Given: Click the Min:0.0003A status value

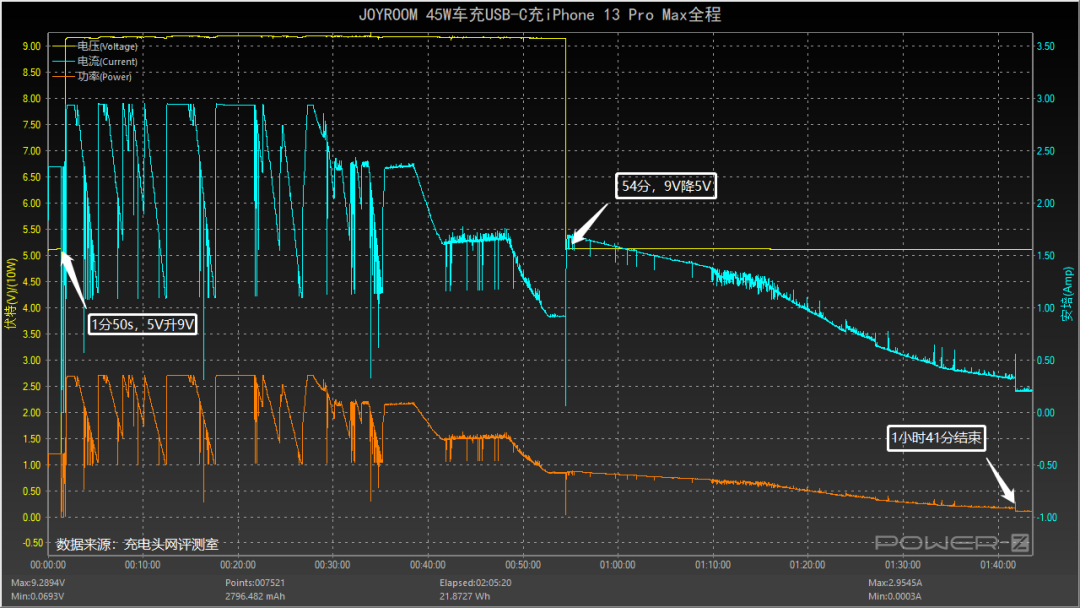Looking at the screenshot, I should (x=895, y=596).
